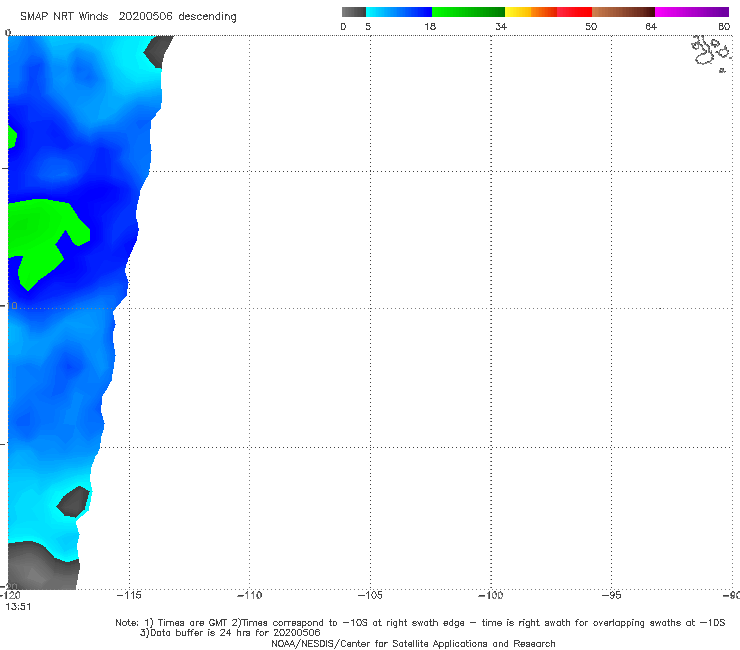Click the color bar label '5'
740x650 pixels.
tap(368, 27)
